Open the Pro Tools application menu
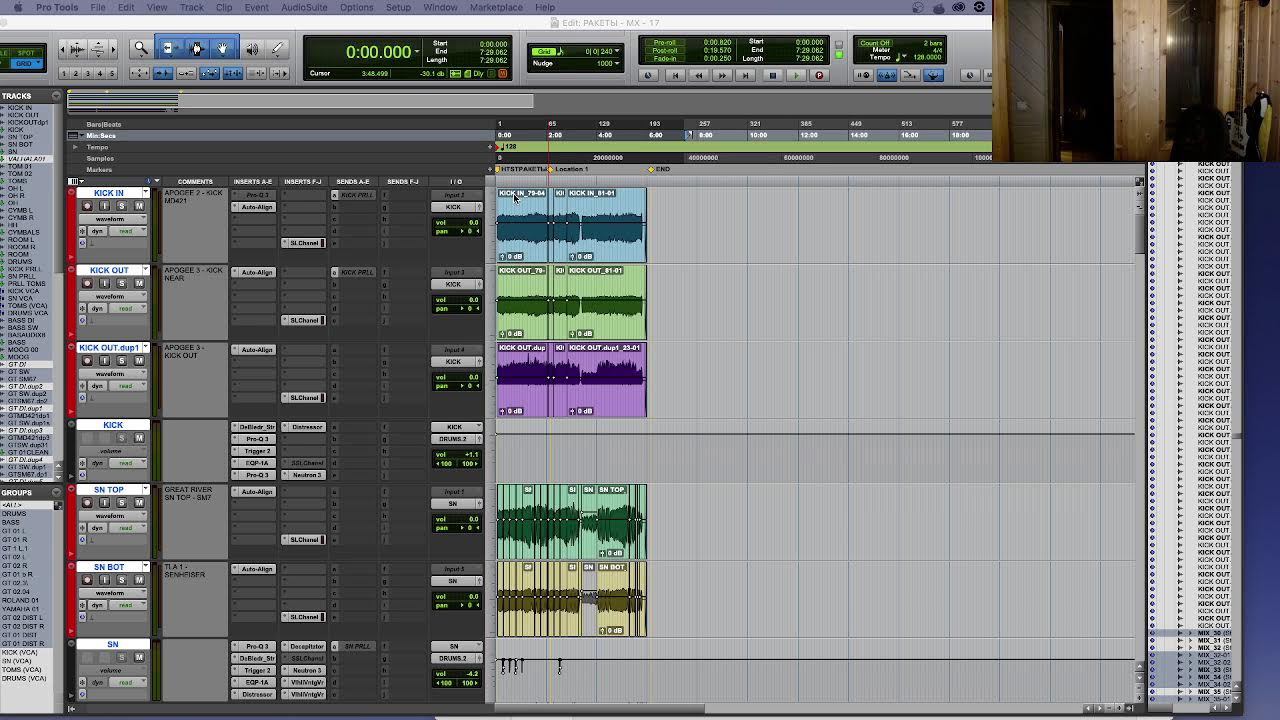Screen dimensions: 1280x720 pyautogui.click(x=57, y=7)
